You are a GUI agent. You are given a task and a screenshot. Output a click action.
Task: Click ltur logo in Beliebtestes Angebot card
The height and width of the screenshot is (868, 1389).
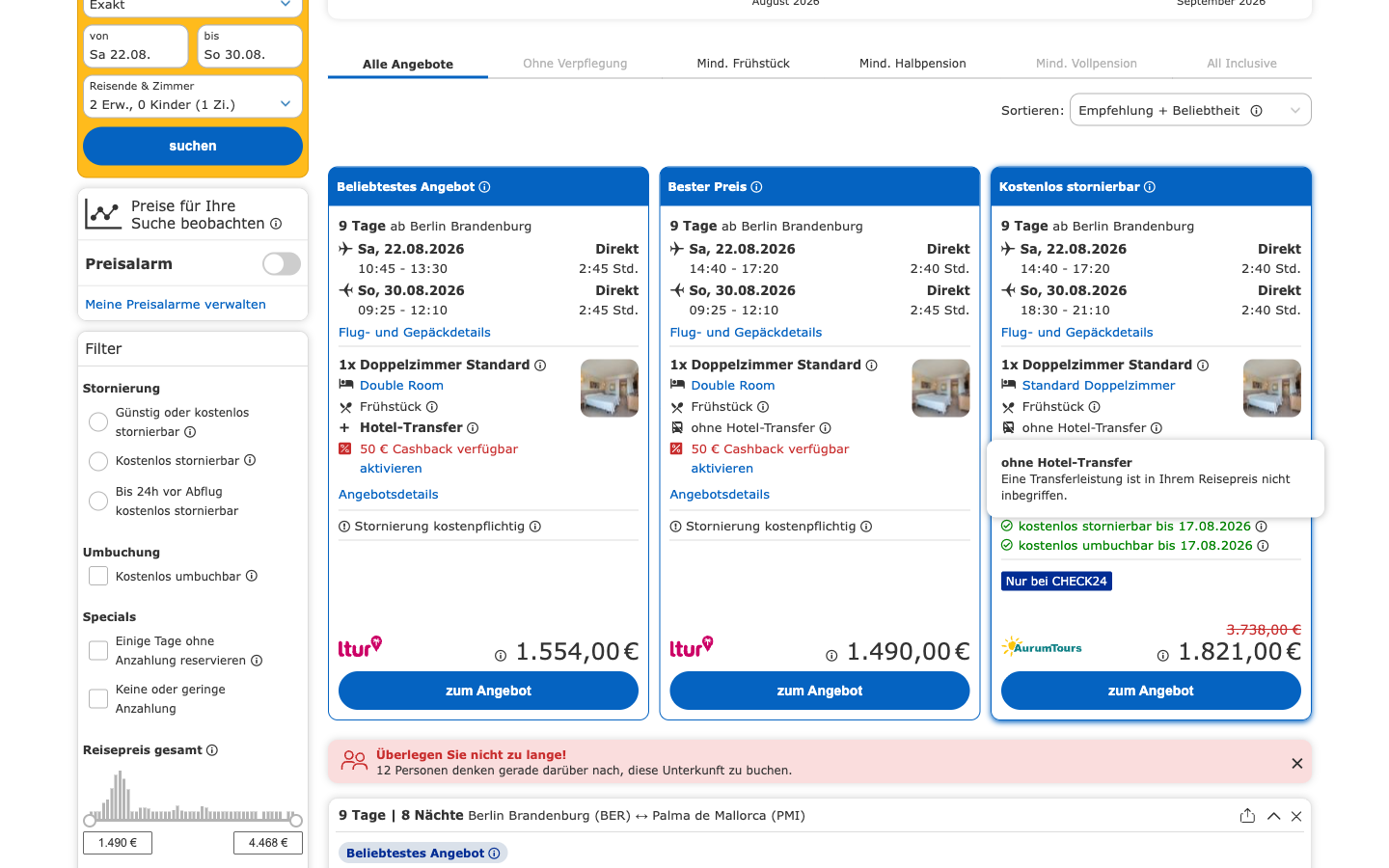(x=360, y=647)
